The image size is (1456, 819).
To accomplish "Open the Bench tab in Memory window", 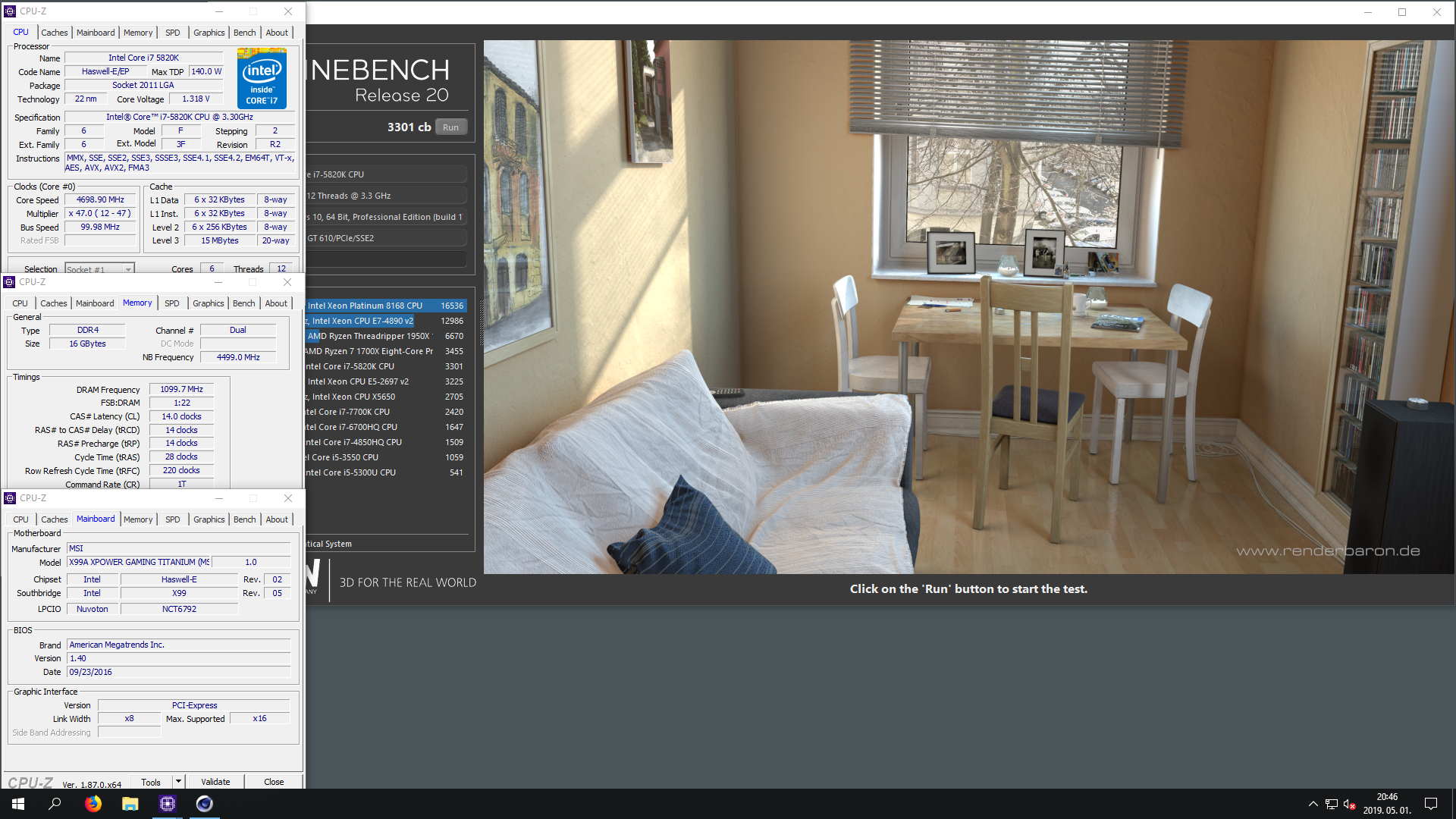I will 243,303.
